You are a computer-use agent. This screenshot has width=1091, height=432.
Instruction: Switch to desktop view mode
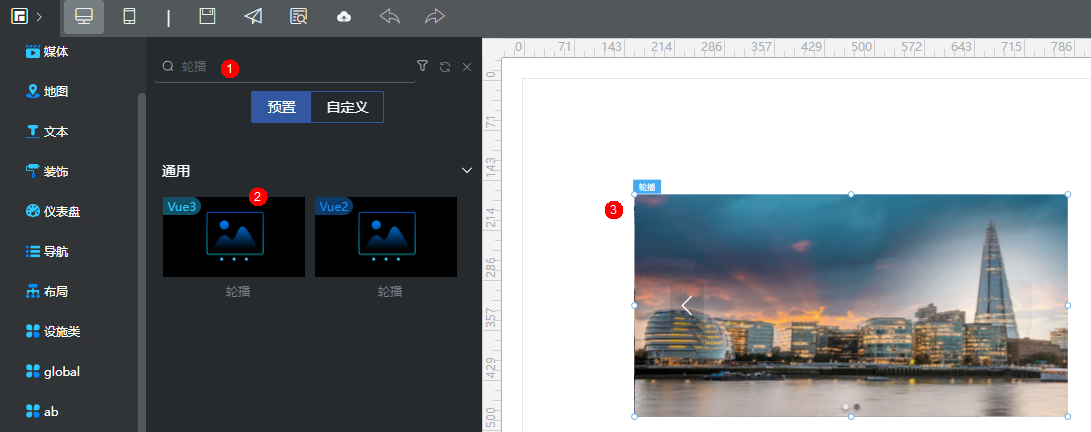pos(84,17)
